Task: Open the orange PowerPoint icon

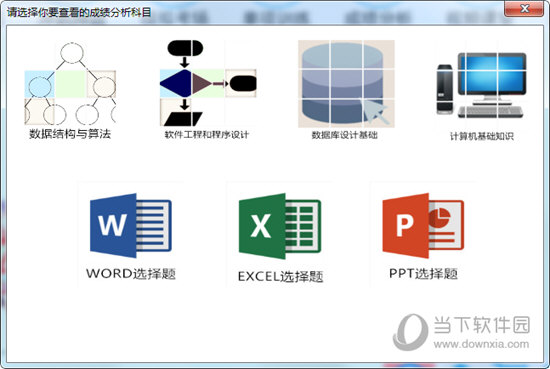Action: click(423, 225)
